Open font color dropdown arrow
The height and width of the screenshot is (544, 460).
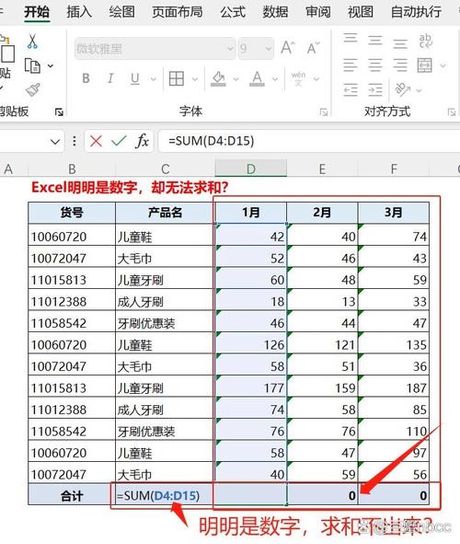click(x=275, y=79)
